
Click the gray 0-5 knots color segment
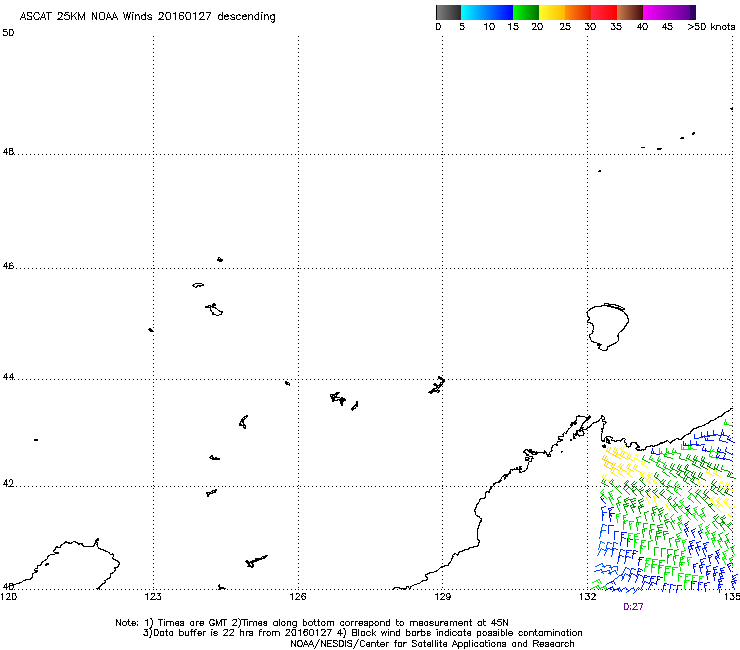click(x=448, y=12)
